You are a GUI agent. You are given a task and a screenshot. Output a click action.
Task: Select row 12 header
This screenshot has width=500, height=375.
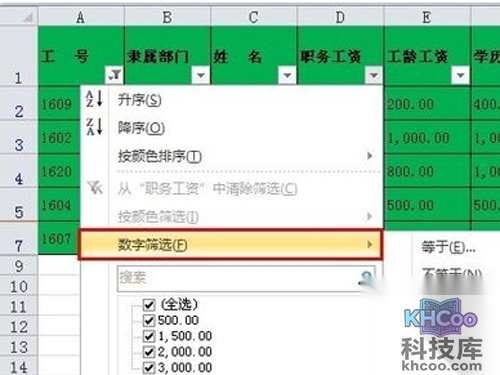pos(19,326)
